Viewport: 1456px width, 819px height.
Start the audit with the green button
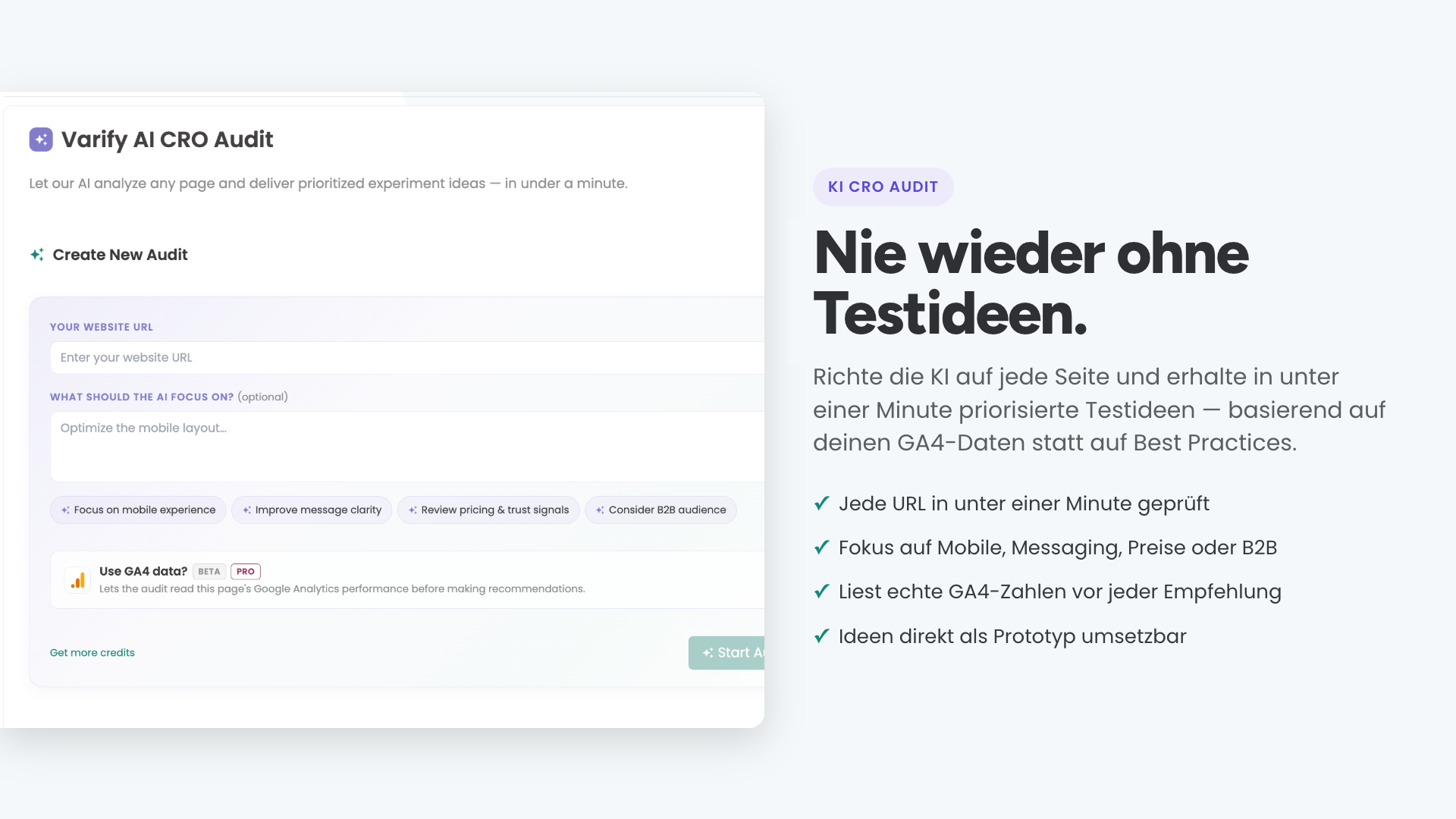point(726,653)
